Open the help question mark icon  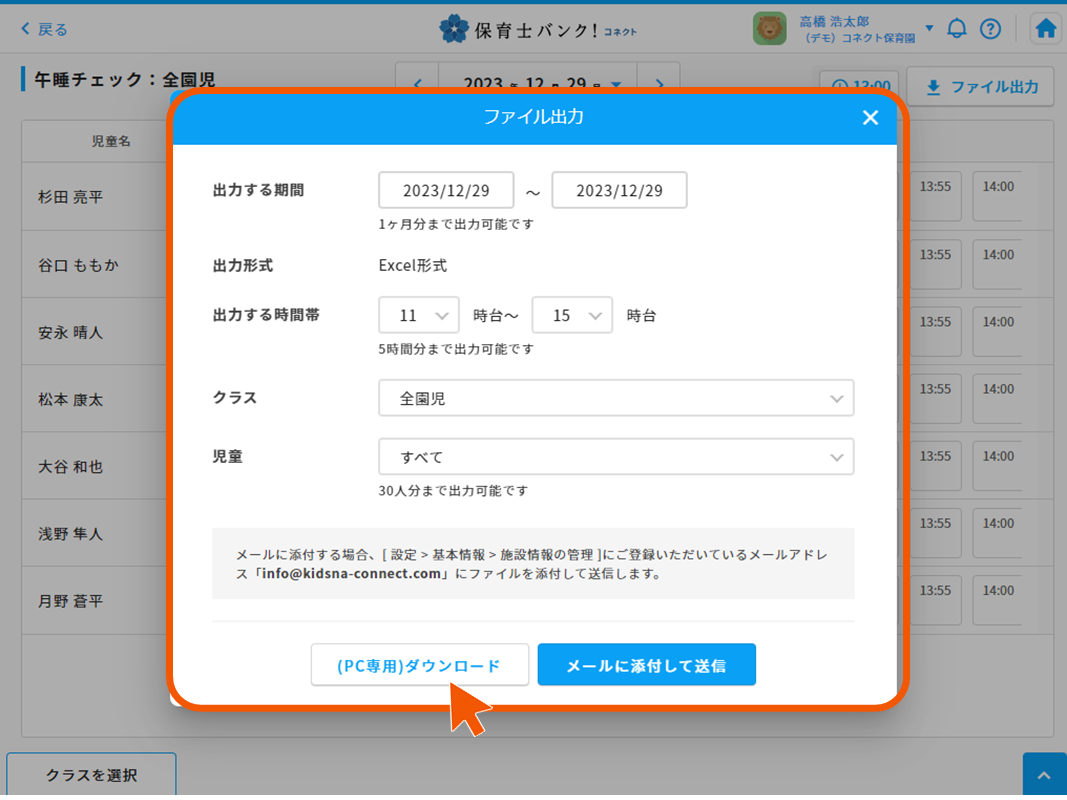click(990, 29)
